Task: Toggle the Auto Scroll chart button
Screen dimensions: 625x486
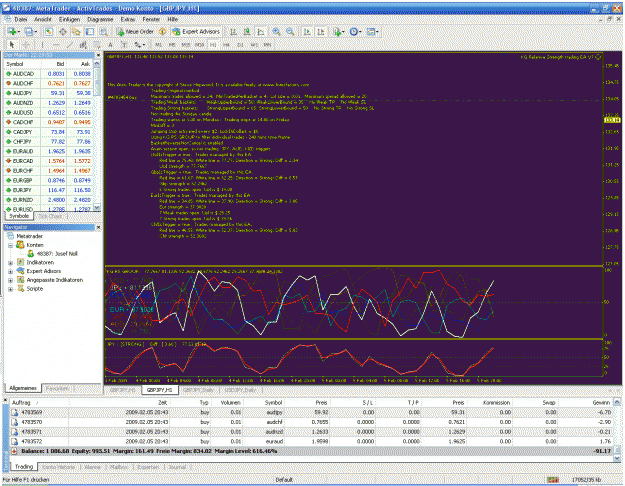Action: [x=307, y=31]
